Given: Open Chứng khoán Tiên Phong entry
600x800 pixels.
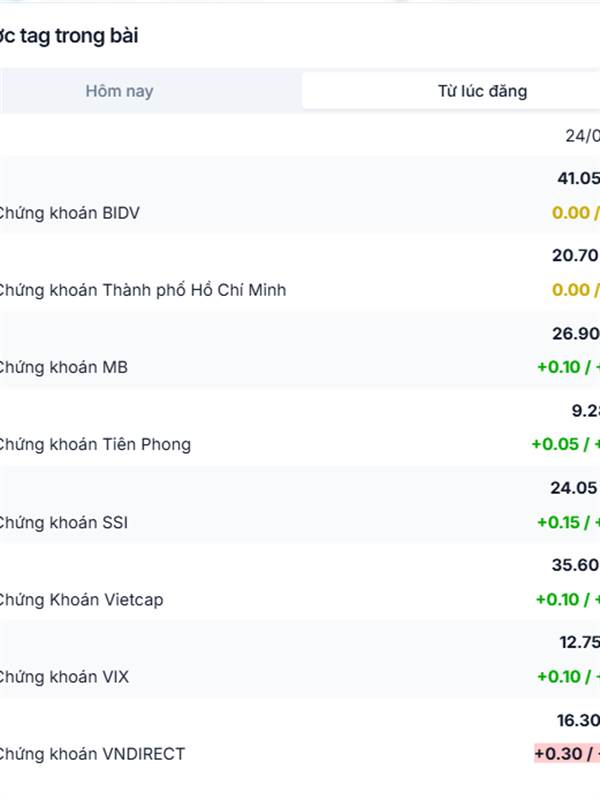Looking at the screenshot, I should click(95, 444).
